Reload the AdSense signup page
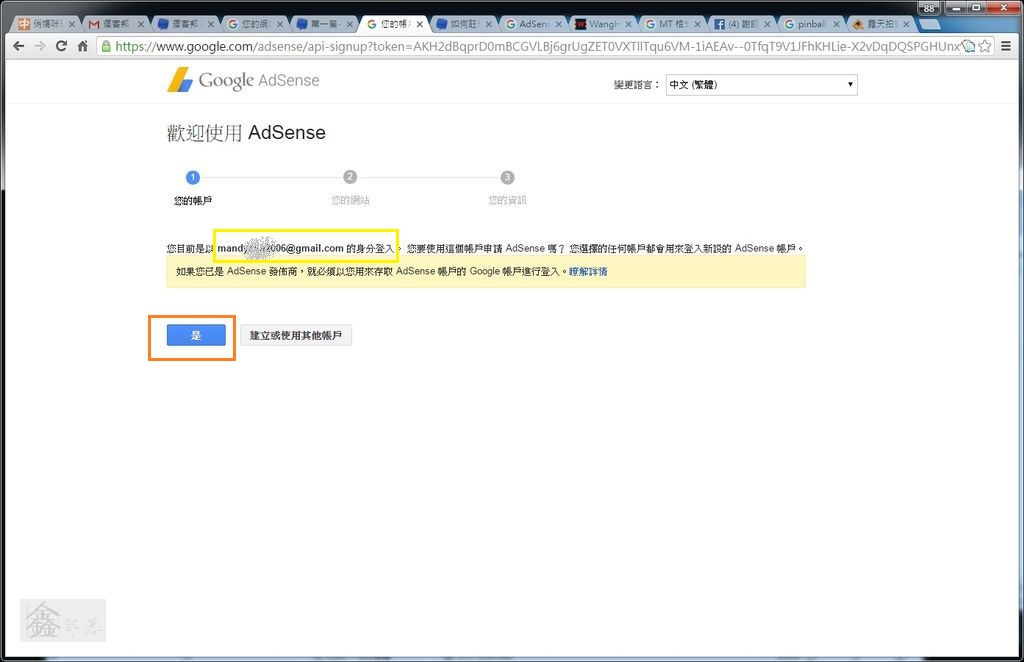The width and height of the screenshot is (1024, 662). [61, 46]
